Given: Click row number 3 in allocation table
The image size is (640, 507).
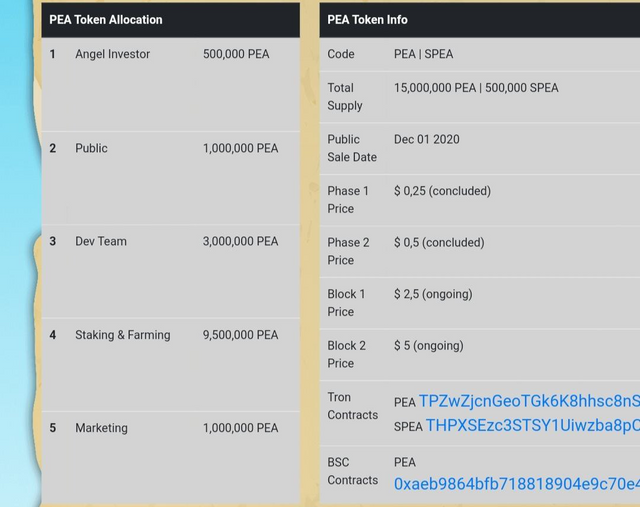Looking at the screenshot, I should click(x=53, y=241).
